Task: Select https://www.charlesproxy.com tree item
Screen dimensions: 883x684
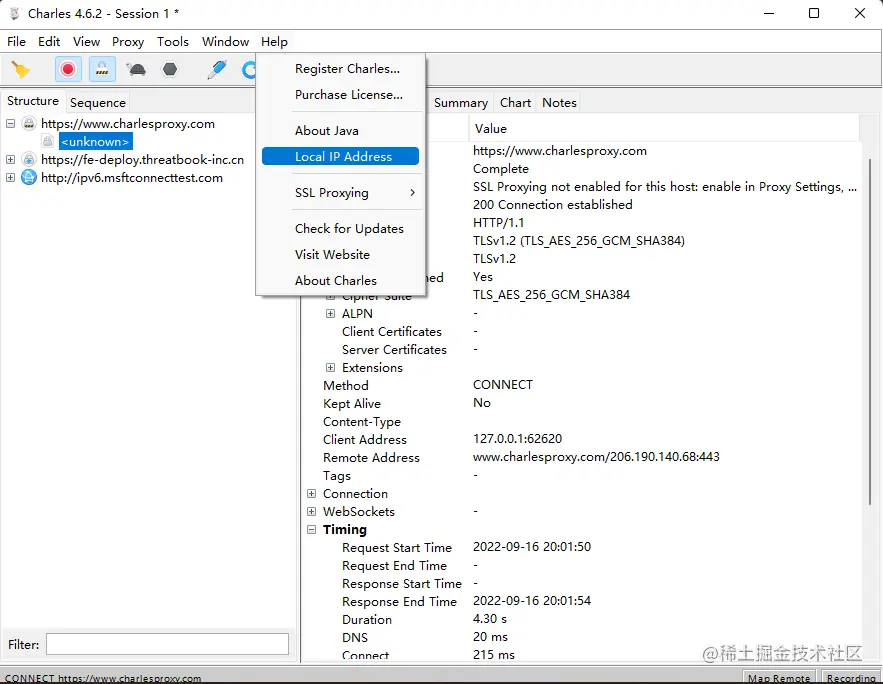Action: (128, 123)
